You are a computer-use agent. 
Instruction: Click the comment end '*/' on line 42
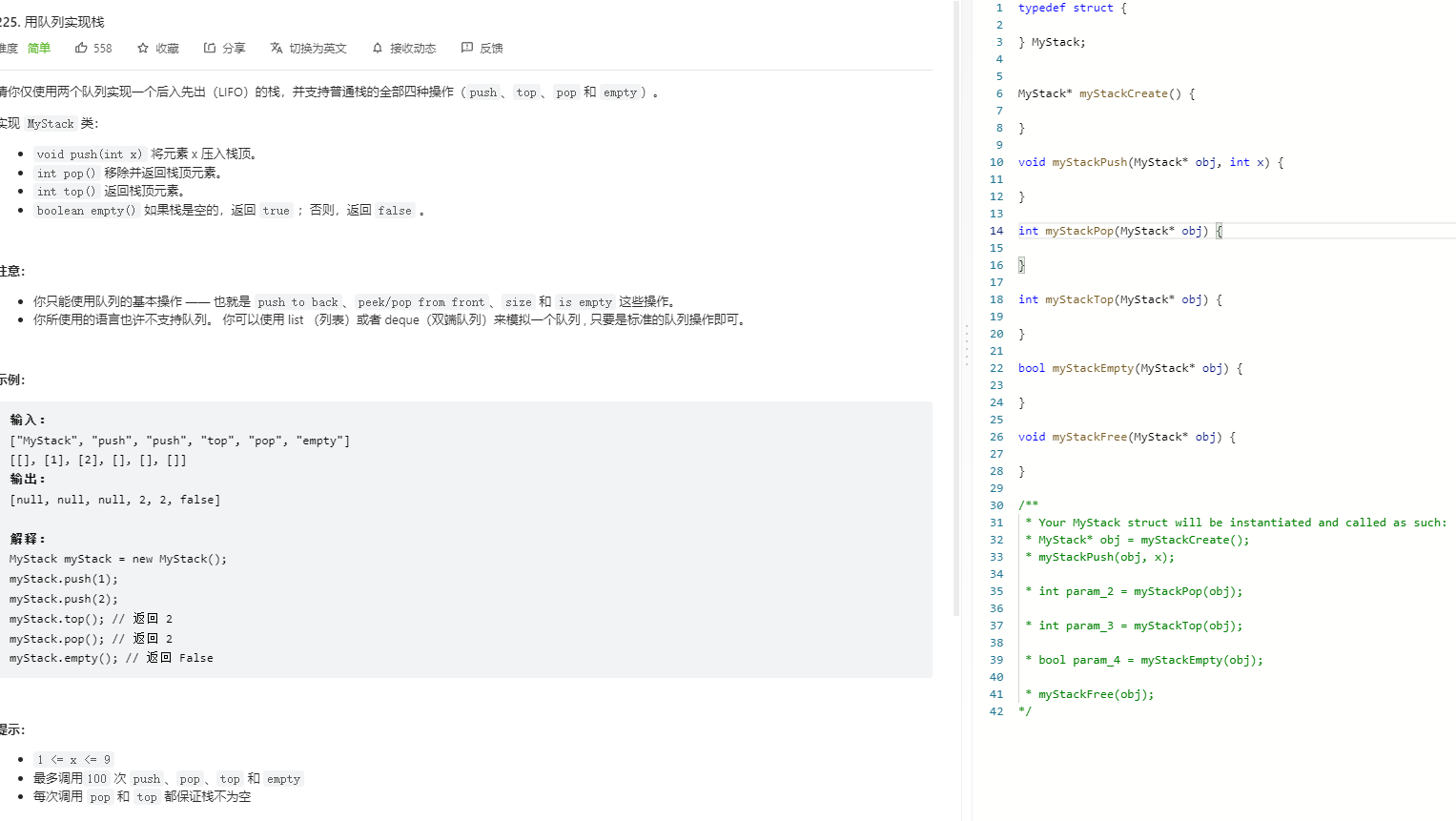point(1024,711)
